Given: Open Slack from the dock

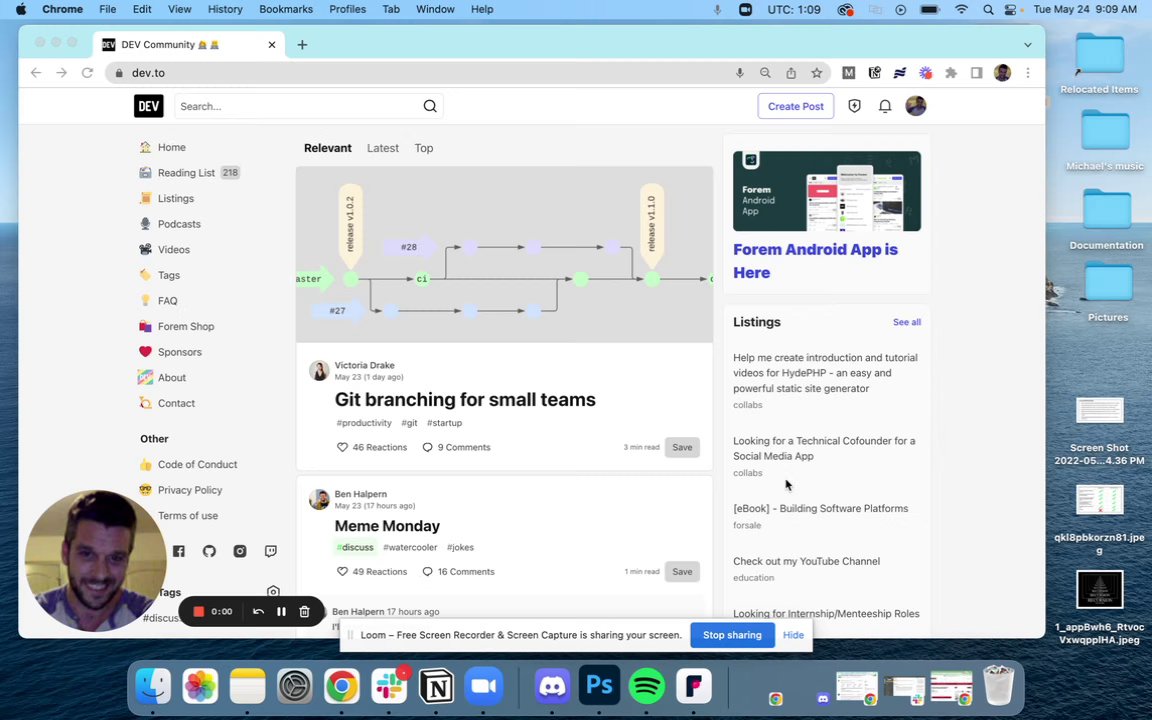Looking at the screenshot, I should point(389,686).
